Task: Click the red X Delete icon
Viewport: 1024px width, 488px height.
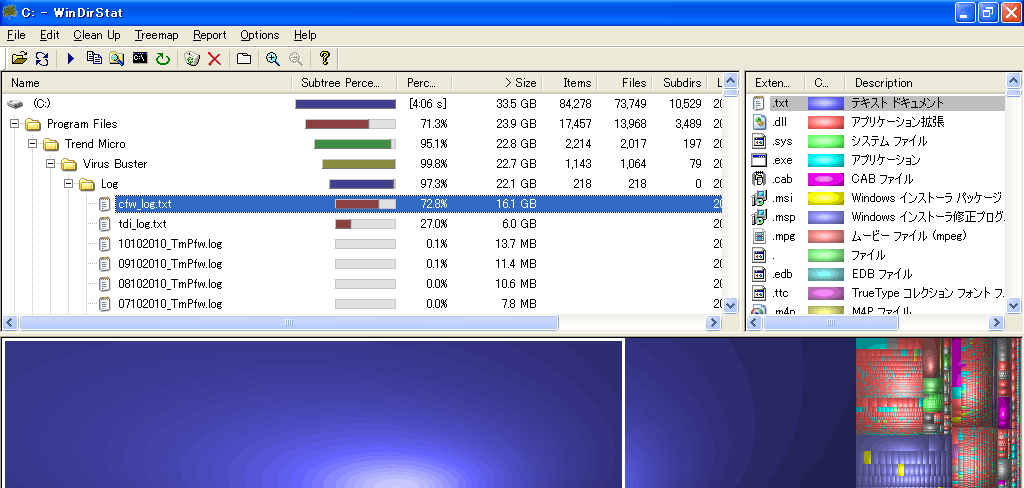Action: 214,59
